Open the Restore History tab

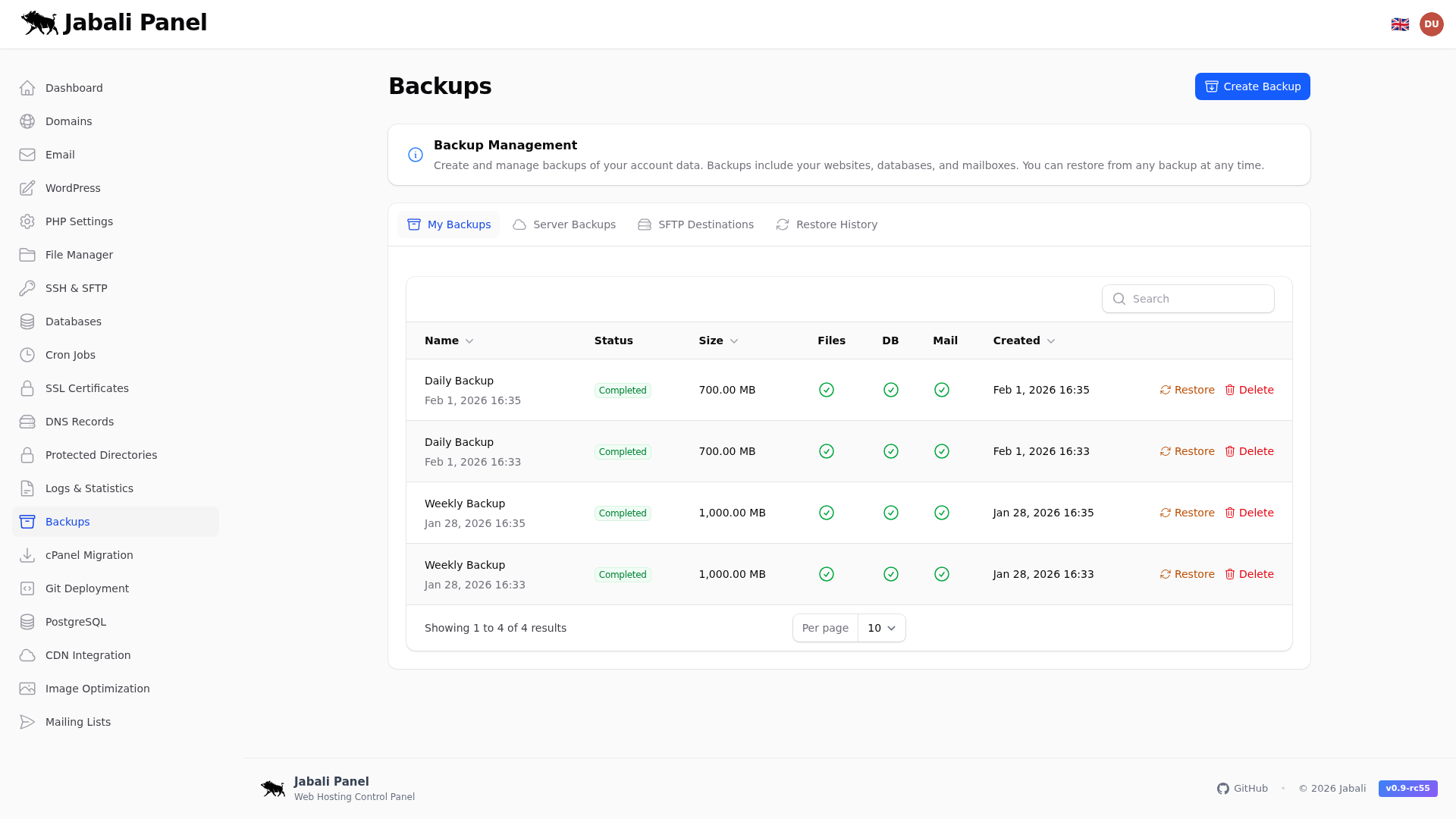827,224
